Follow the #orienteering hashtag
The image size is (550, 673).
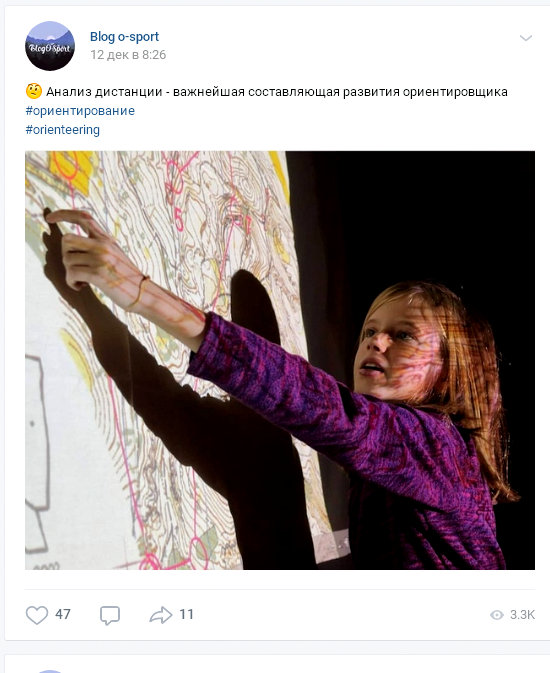pyautogui.click(x=63, y=130)
